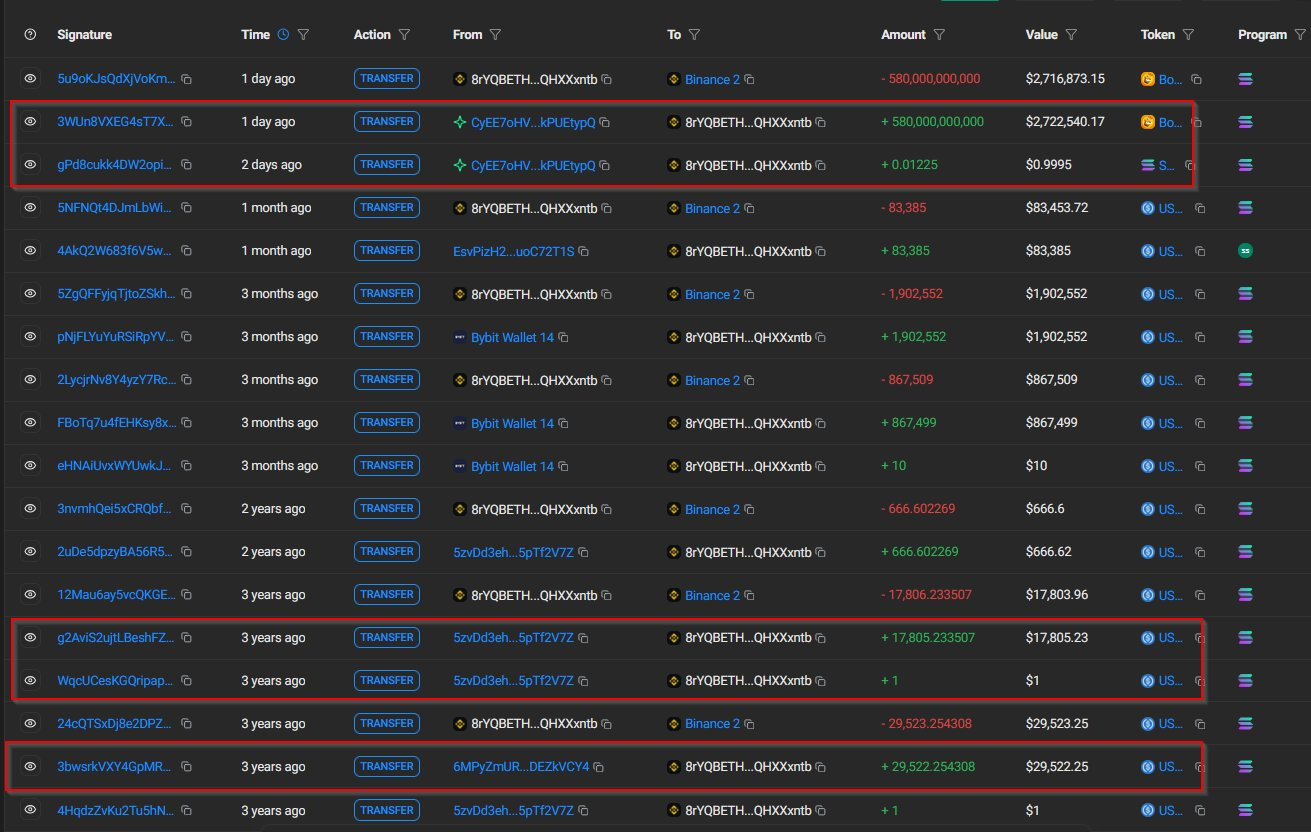Copy token address in 3WUn8VXEG4sT7X row
Viewport: 1311px width, 832px height.
click(x=1196, y=122)
